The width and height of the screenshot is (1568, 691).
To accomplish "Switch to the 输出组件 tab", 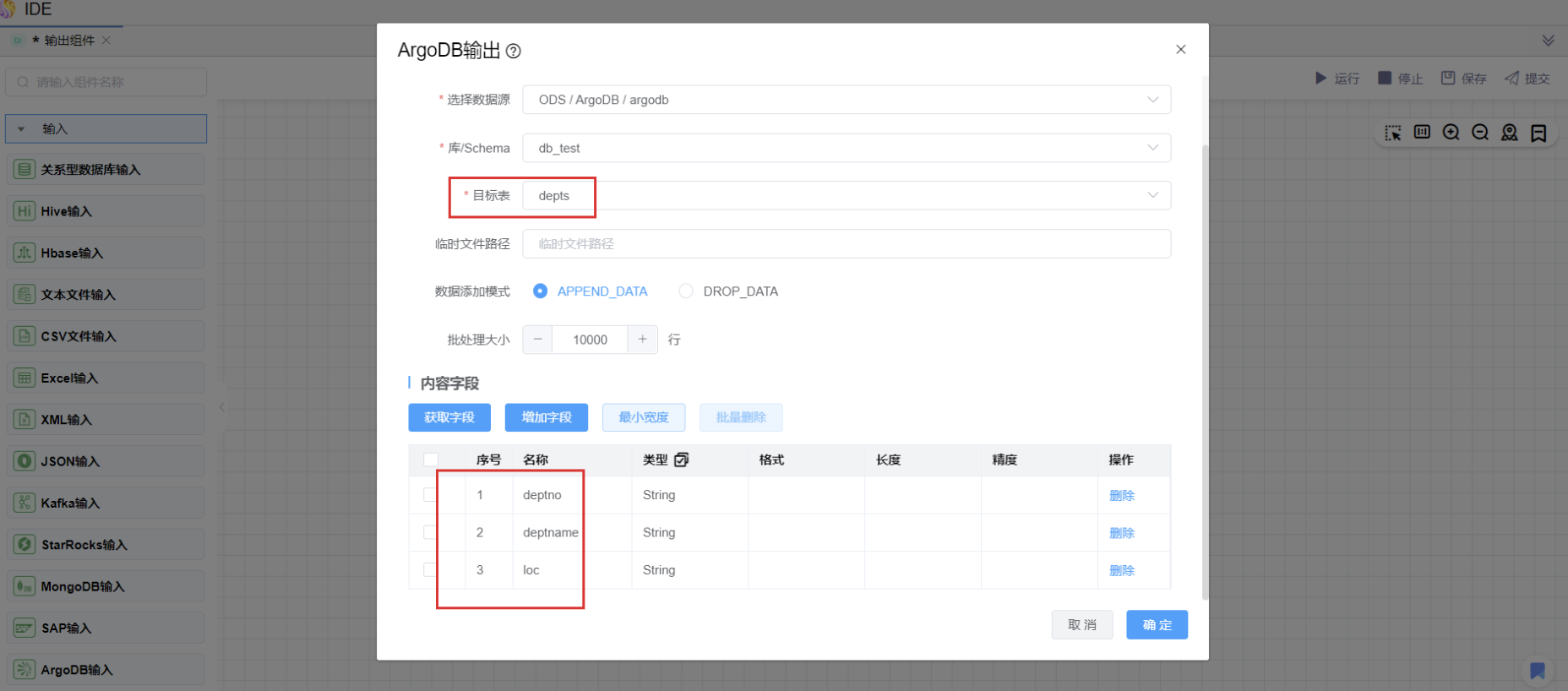I will coord(68,41).
